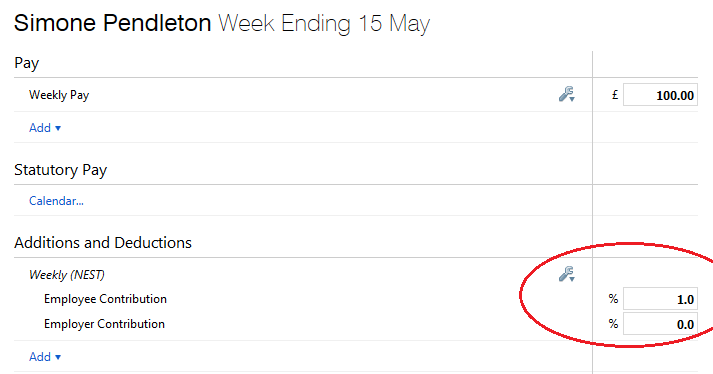Select the Additions and Deductions heading

103,243
